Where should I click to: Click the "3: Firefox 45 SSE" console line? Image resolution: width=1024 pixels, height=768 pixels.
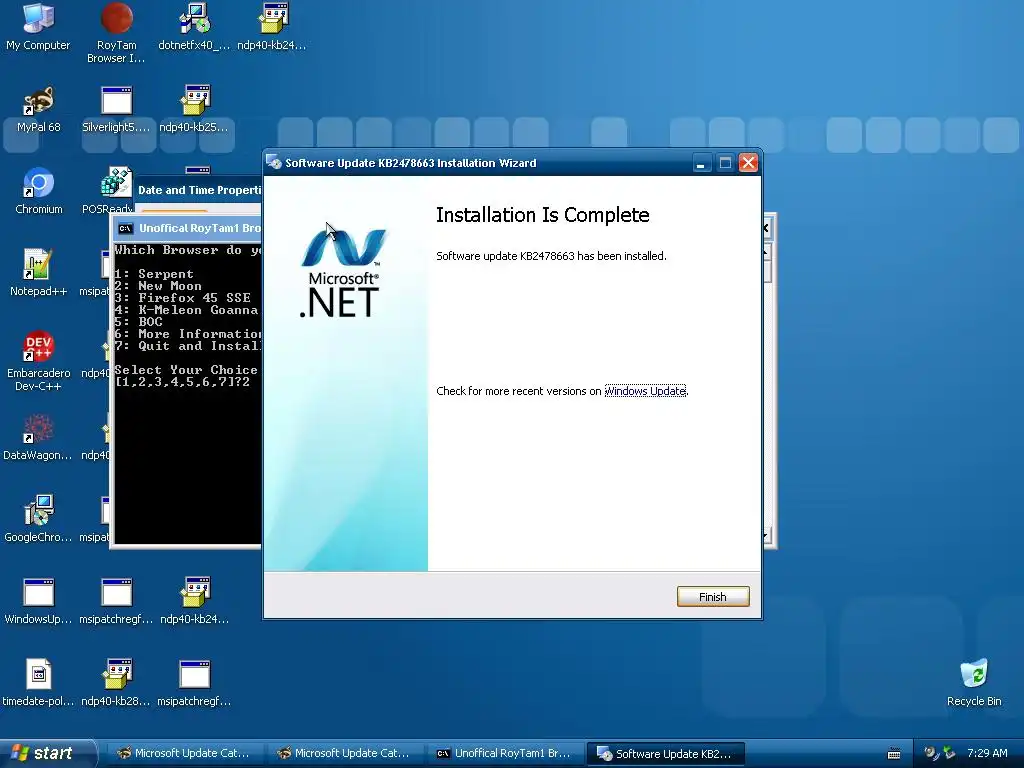click(182, 298)
